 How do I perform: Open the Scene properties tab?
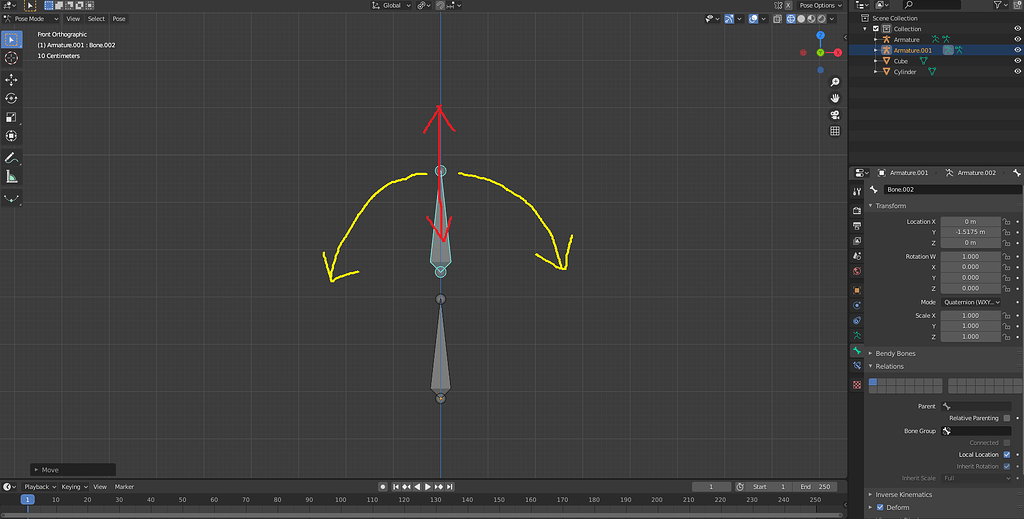857,256
